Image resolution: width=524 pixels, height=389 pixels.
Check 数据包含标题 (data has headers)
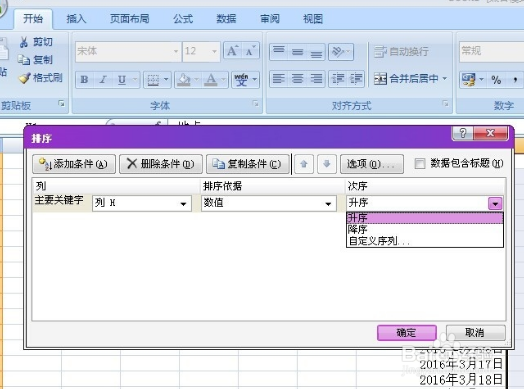click(x=420, y=164)
